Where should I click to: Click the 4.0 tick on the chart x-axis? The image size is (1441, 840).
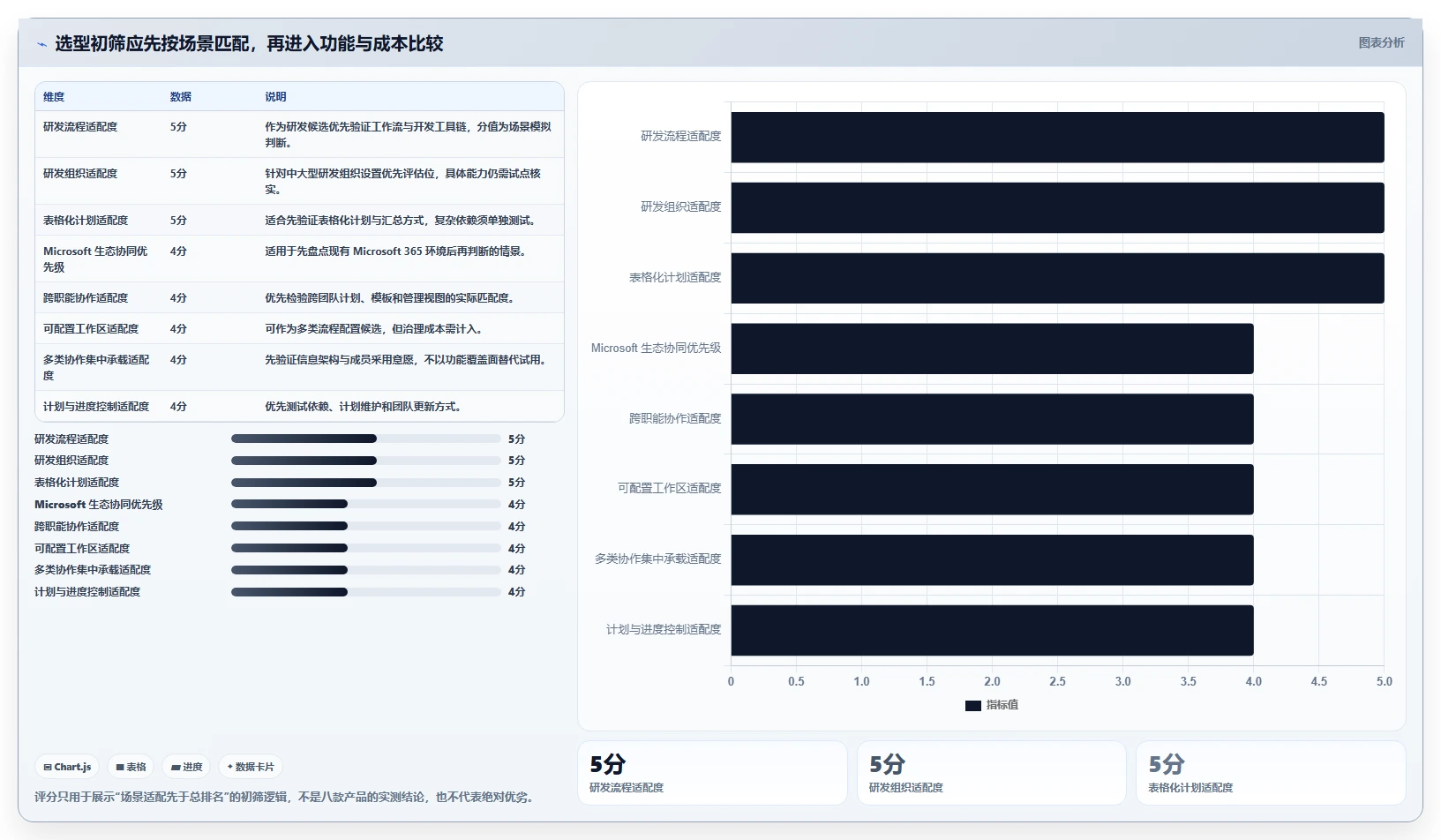click(1253, 681)
